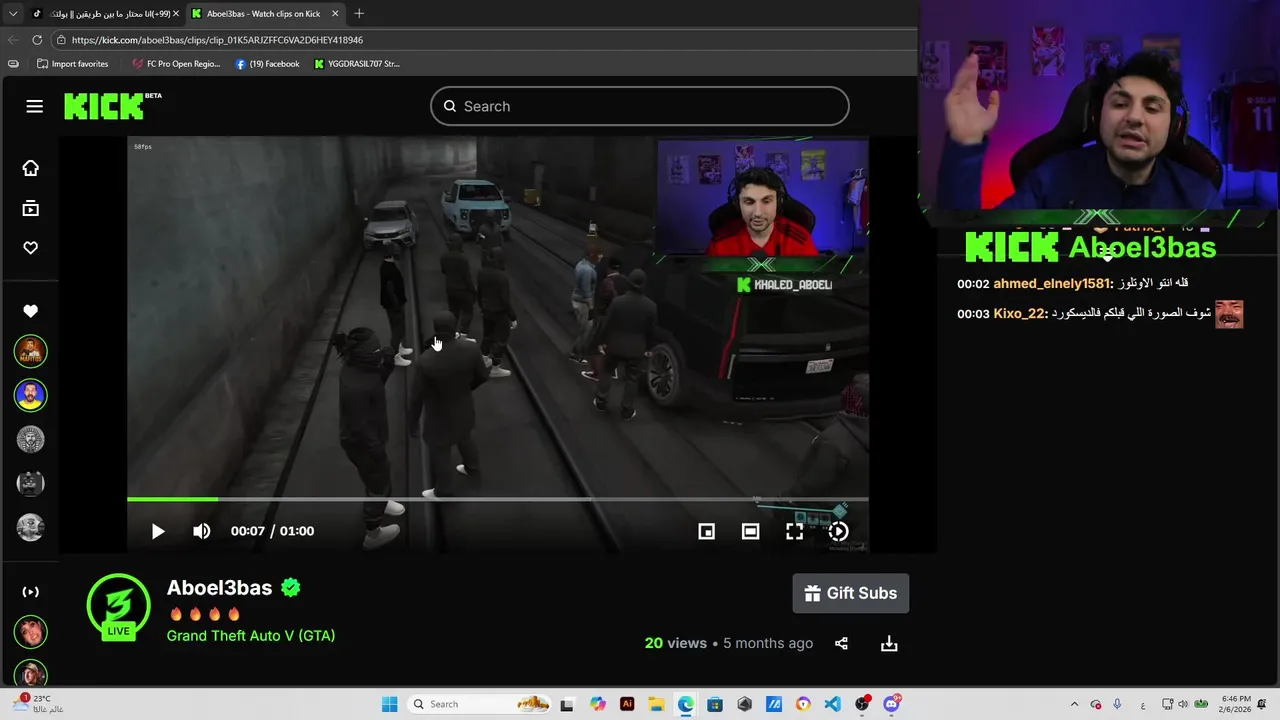Open playback speed settings icon

pos(838,531)
